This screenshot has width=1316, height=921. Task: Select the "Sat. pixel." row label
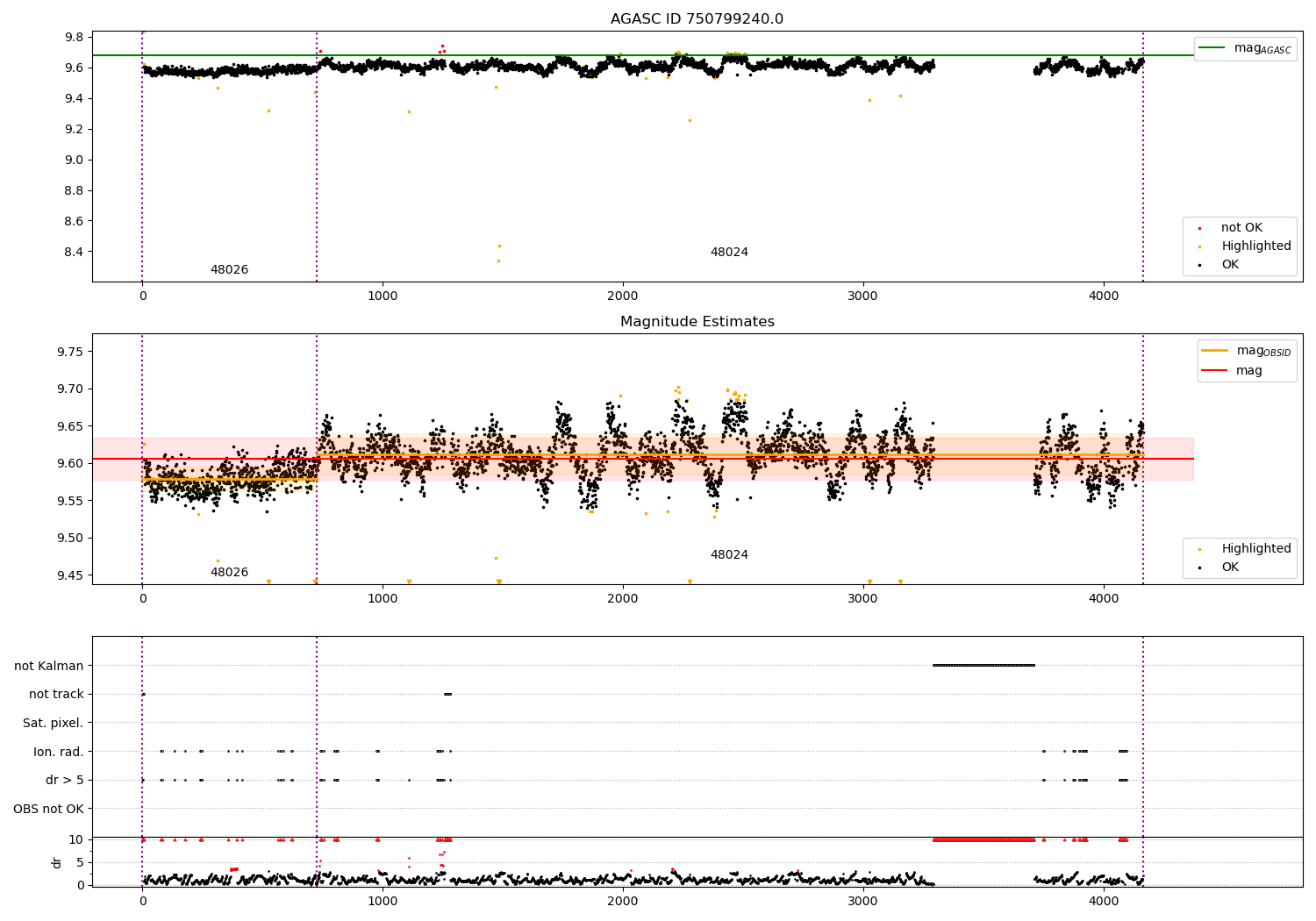(54, 724)
